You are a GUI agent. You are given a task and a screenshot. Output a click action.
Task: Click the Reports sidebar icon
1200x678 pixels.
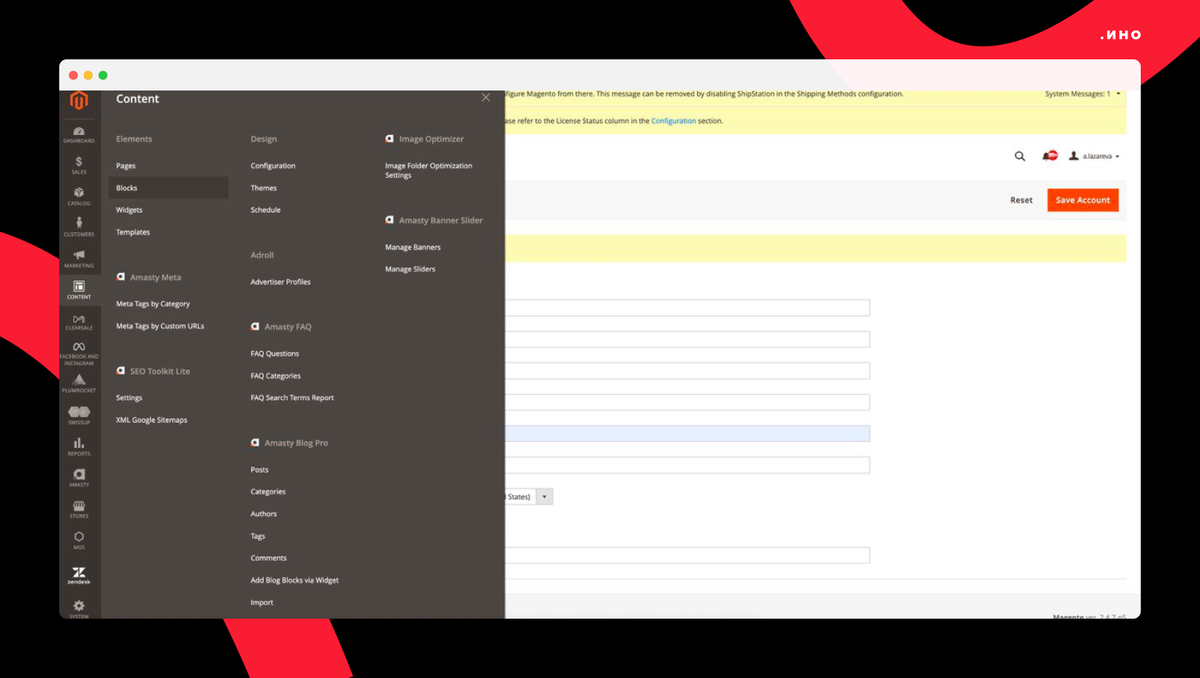[79, 443]
